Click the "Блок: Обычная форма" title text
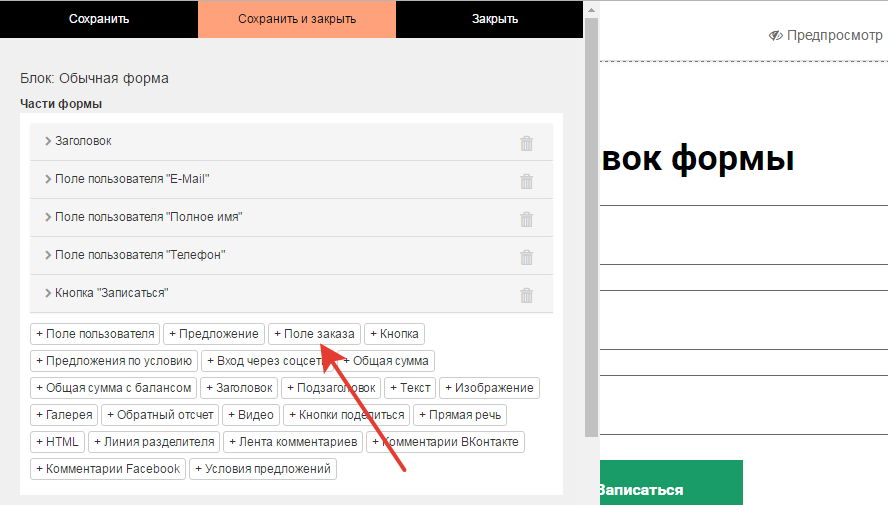The height and width of the screenshot is (505, 888). (x=95, y=78)
